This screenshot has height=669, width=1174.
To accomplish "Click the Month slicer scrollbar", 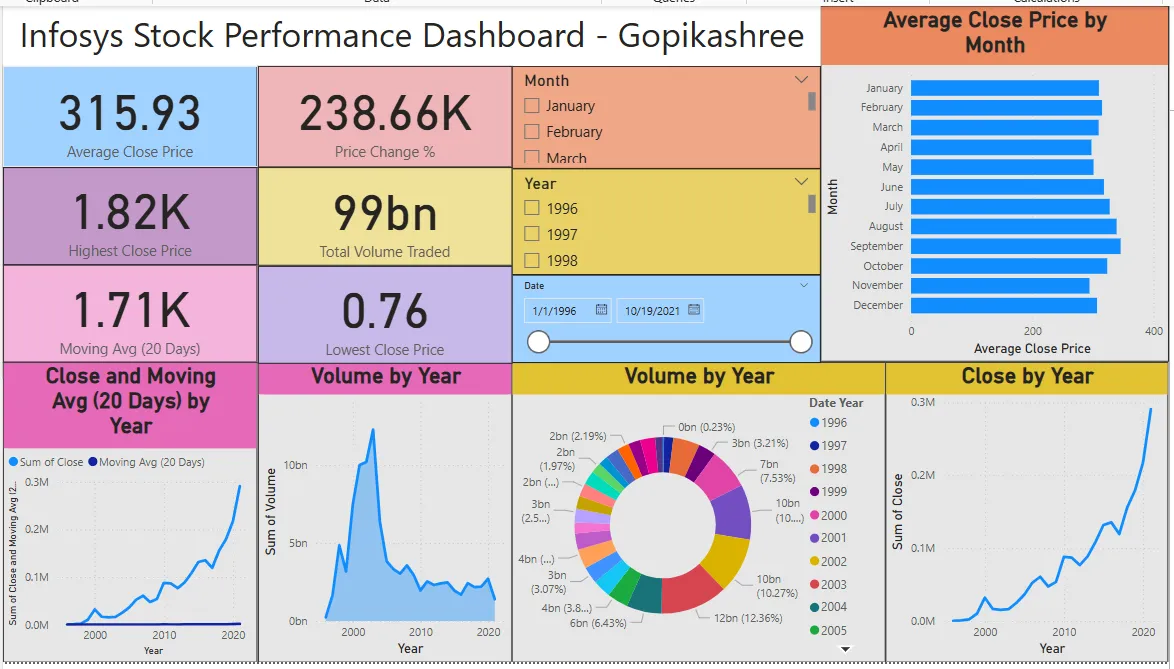I will coord(812,101).
